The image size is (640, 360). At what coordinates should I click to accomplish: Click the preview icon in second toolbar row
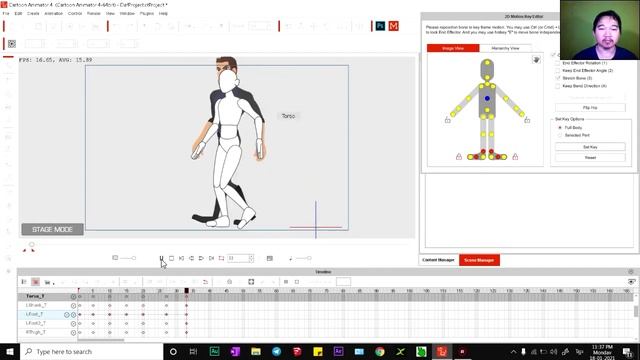tap(12, 44)
